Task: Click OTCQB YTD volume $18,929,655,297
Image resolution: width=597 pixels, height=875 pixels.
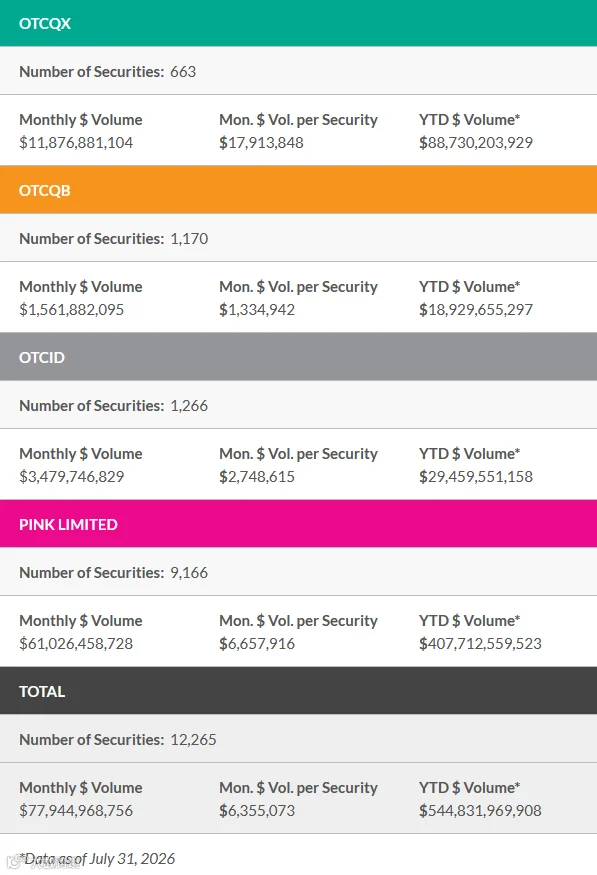Action: pos(476,310)
